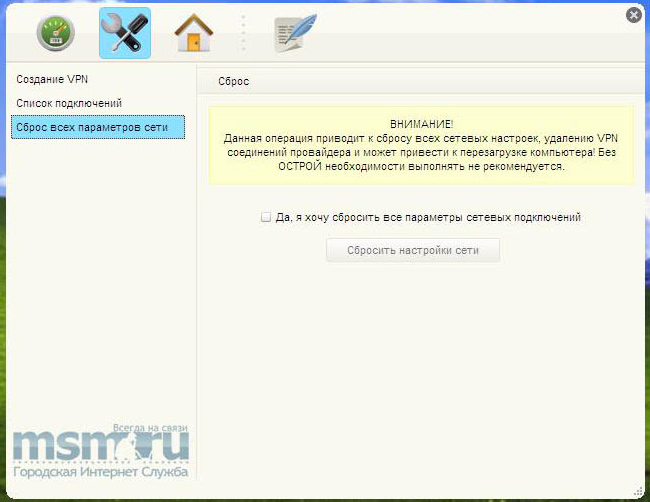Click the window resize grip corner
Image resolution: width=650 pixels, height=502 pixels.
[638, 492]
